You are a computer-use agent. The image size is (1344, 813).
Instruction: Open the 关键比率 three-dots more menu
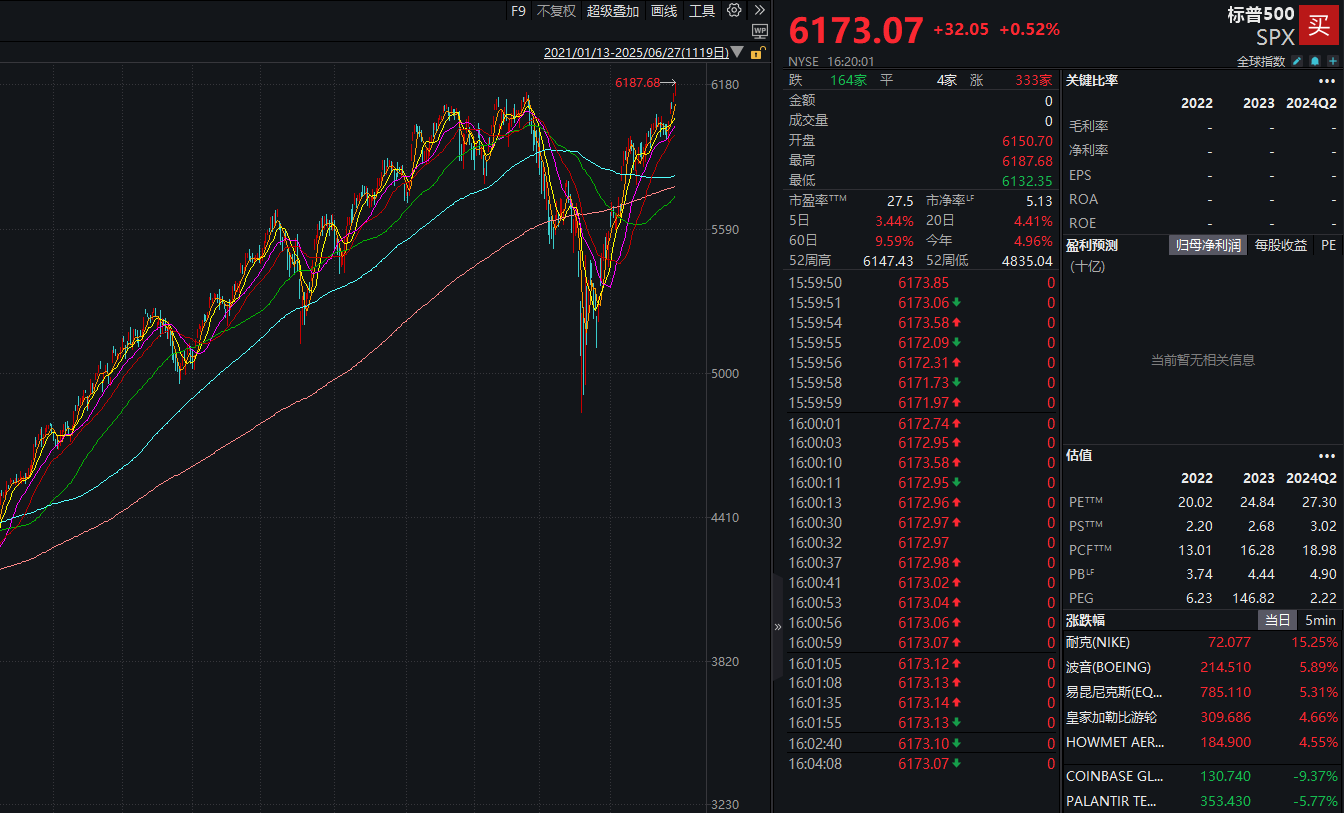(1327, 81)
